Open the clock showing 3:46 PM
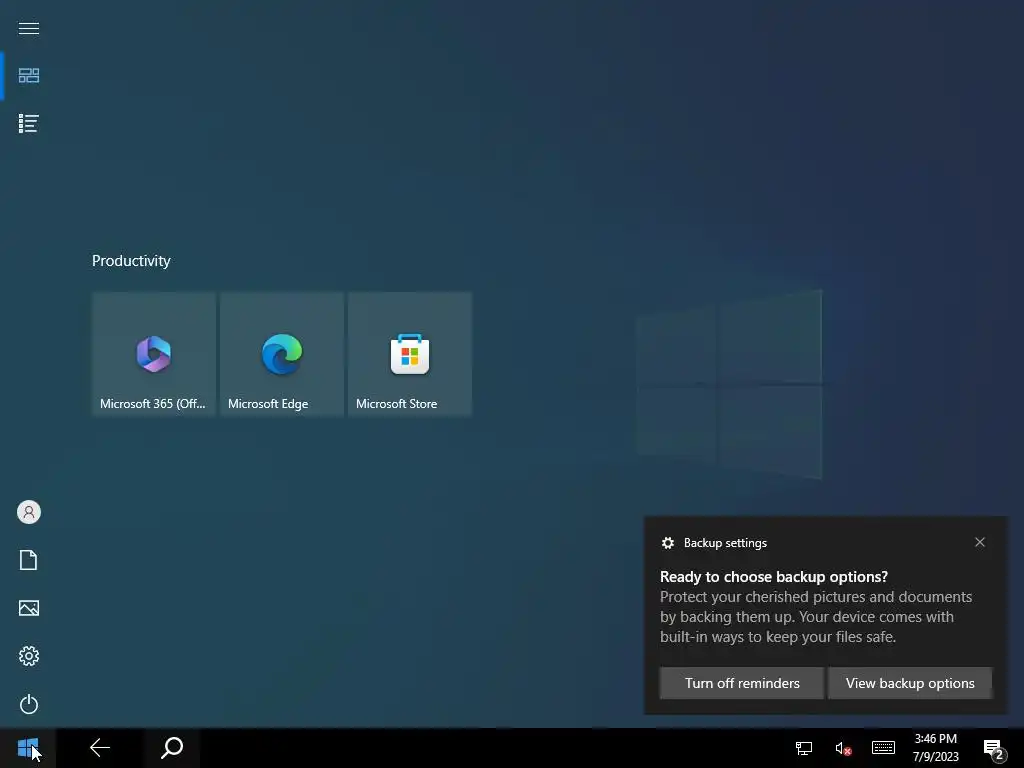 coord(935,748)
